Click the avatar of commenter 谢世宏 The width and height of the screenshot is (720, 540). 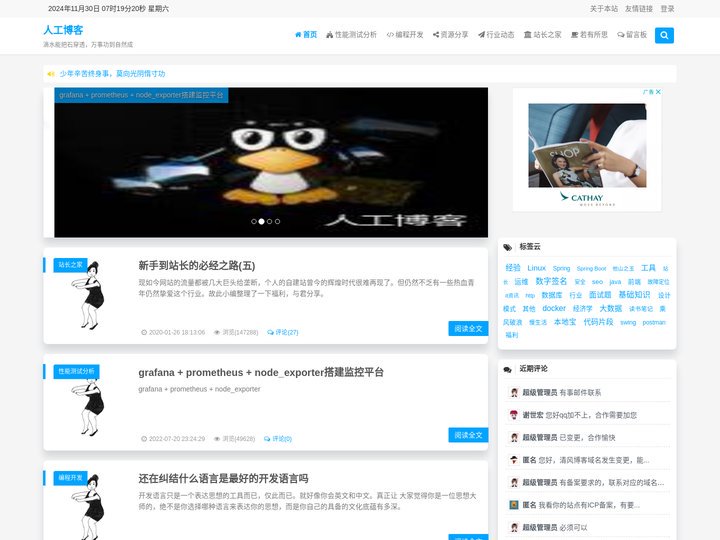pyautogui.click(x=514, y=415)
